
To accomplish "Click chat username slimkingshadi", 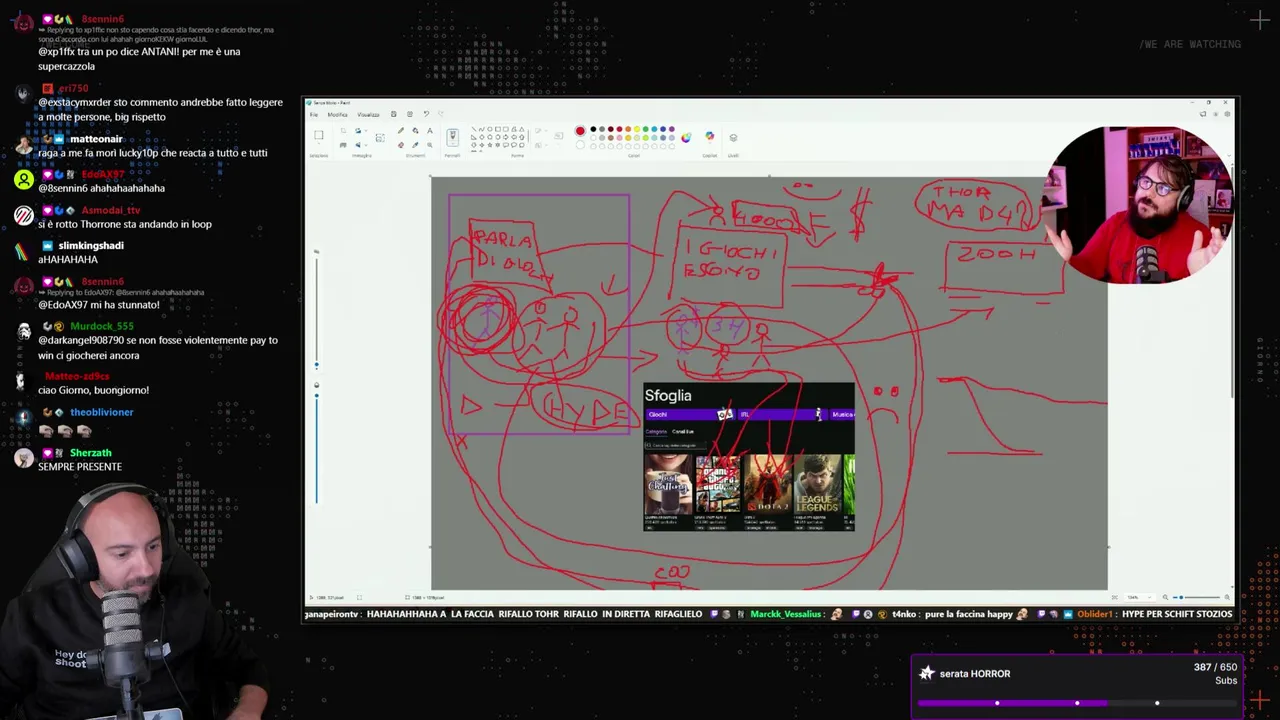I will click(90, 245).
